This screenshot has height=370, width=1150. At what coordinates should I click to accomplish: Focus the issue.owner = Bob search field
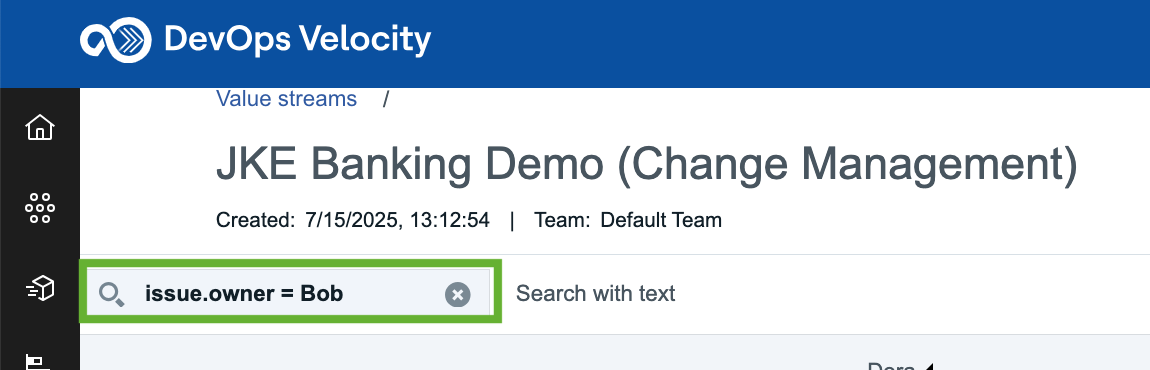click(290, 294)
